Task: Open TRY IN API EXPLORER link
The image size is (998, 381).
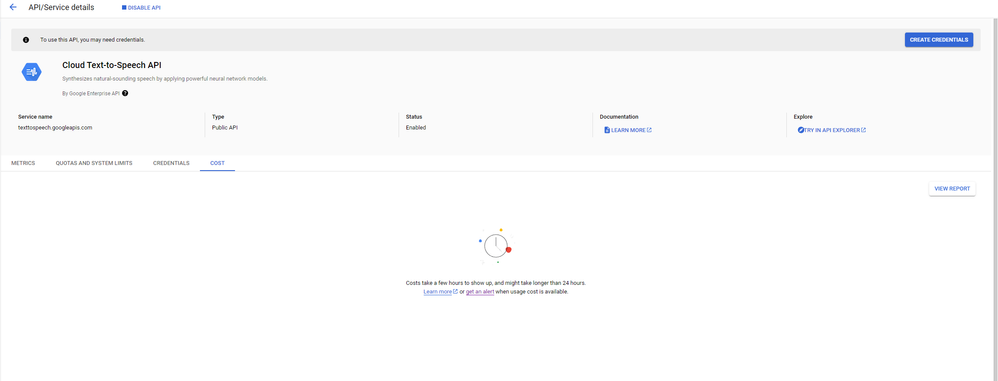Action: (x=831, y=130)
